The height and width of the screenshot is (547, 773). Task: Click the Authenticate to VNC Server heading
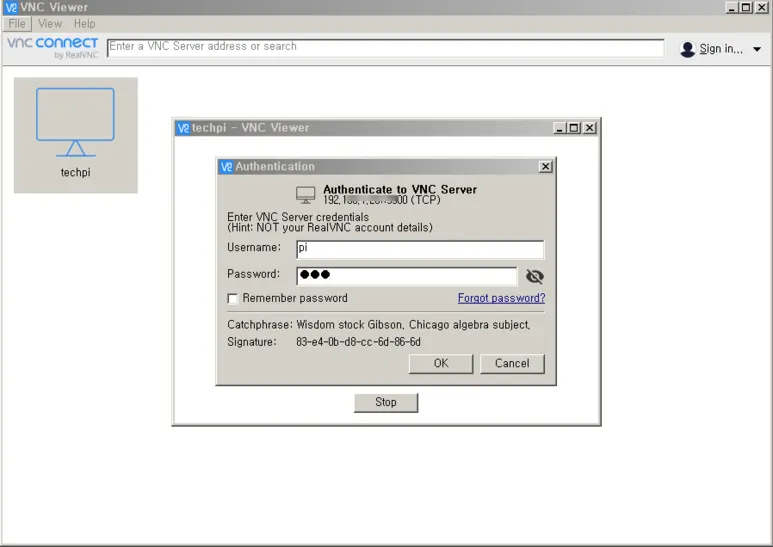coord(400,189)
